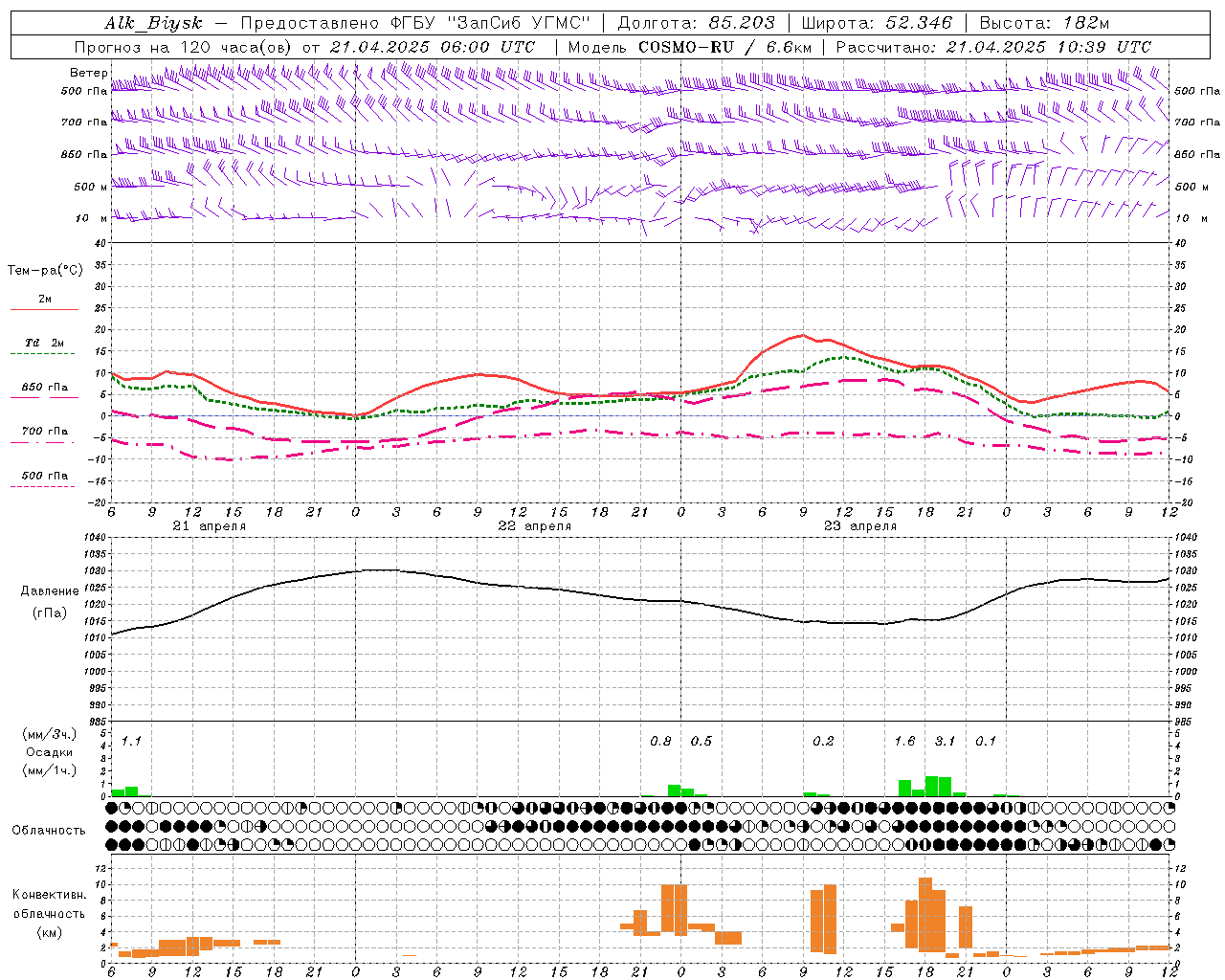
Task: Click the 'Осадки' precipitation label
Action: pyautogui.click(x=50, y=752)
